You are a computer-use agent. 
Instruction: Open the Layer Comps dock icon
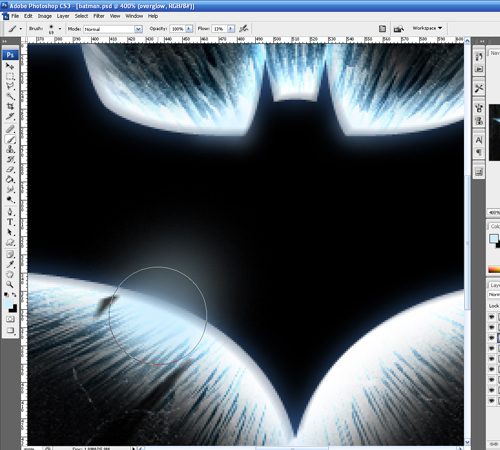(479, 172)
